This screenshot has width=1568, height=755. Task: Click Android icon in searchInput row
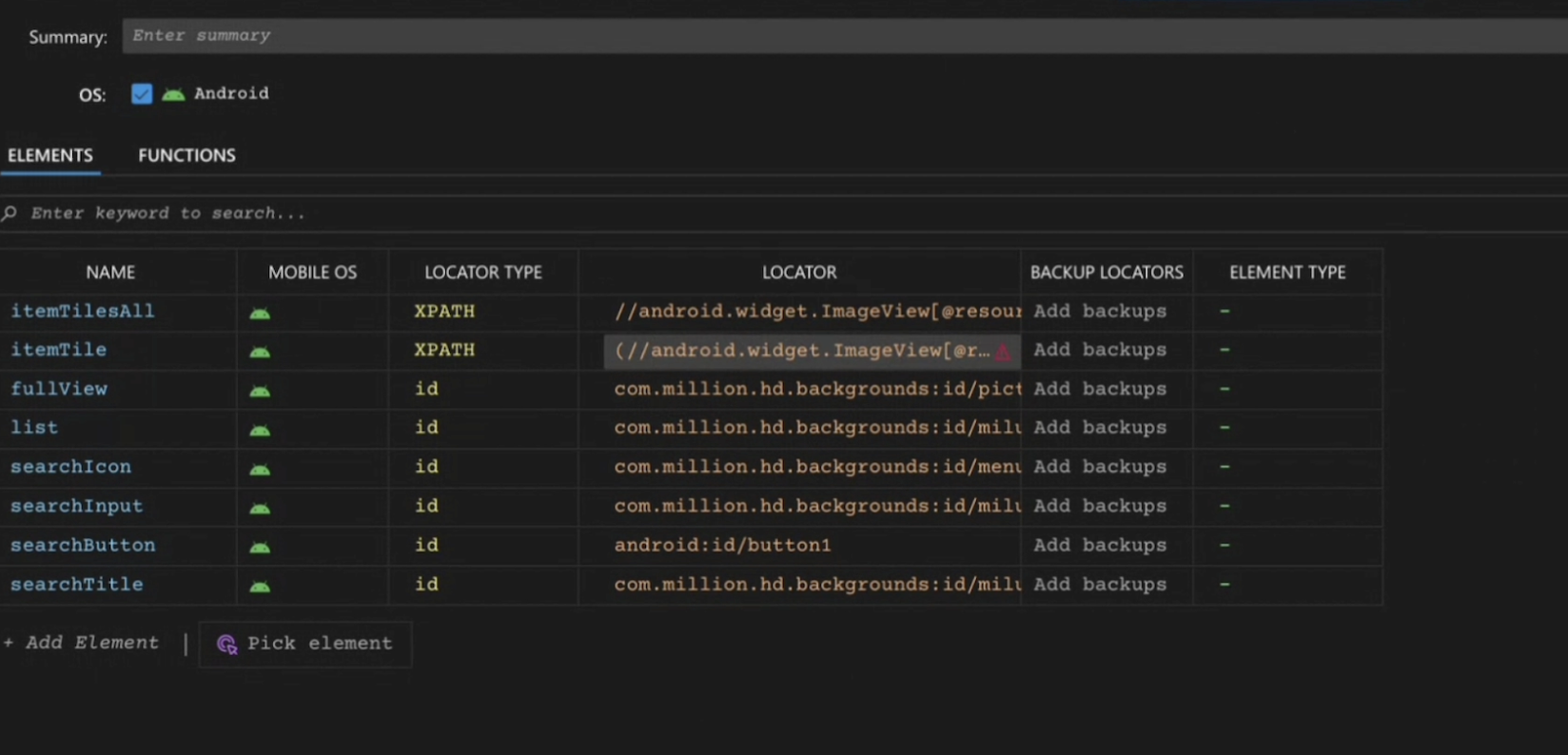click(260, 508)
